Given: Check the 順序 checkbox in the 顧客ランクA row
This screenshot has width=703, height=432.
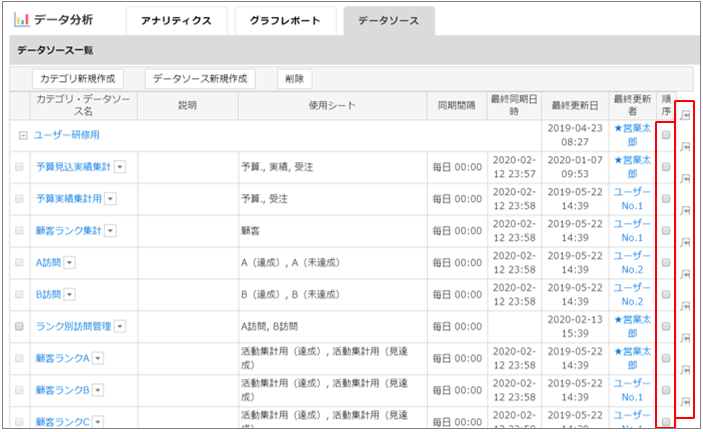Looking at the screenshot, I should [x=666, y=358].
